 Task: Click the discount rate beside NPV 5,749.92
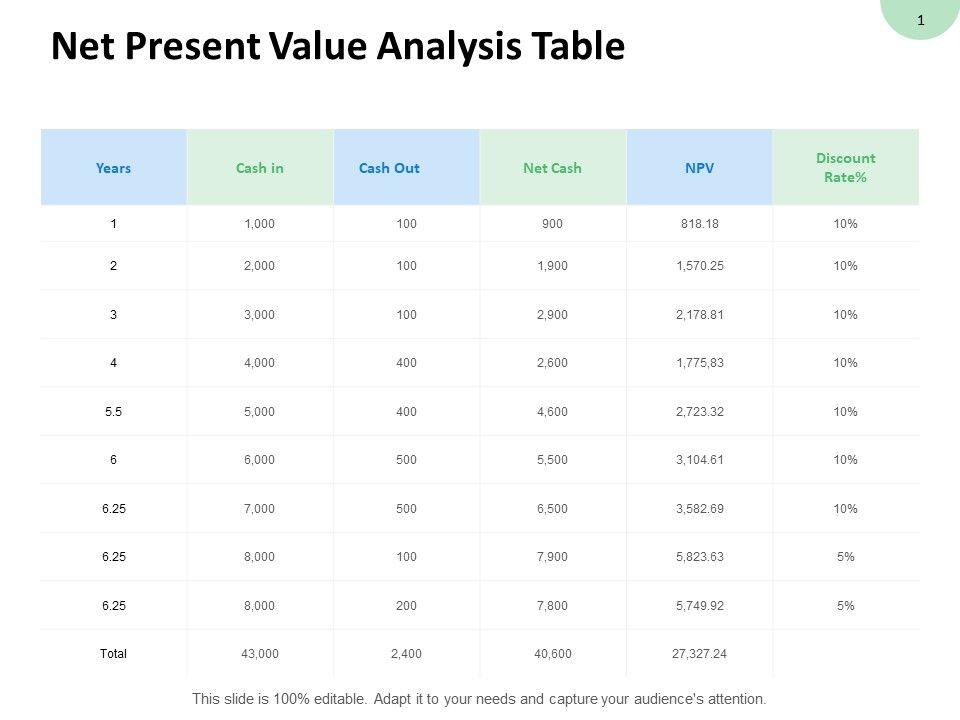coord(845,605)
